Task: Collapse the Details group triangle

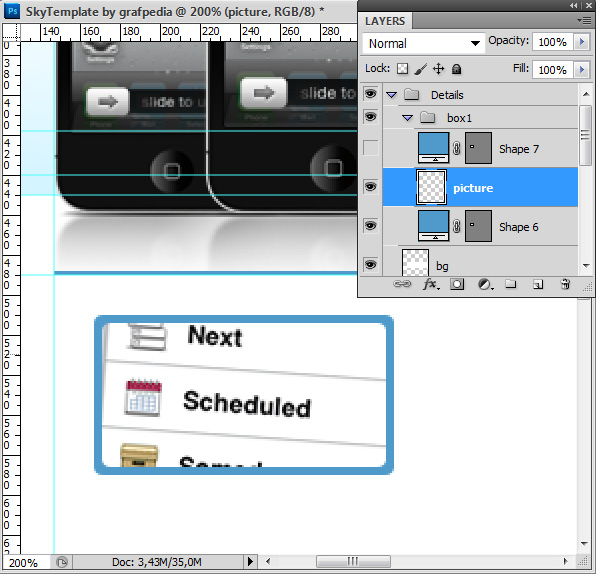Action: pos(392,95)
